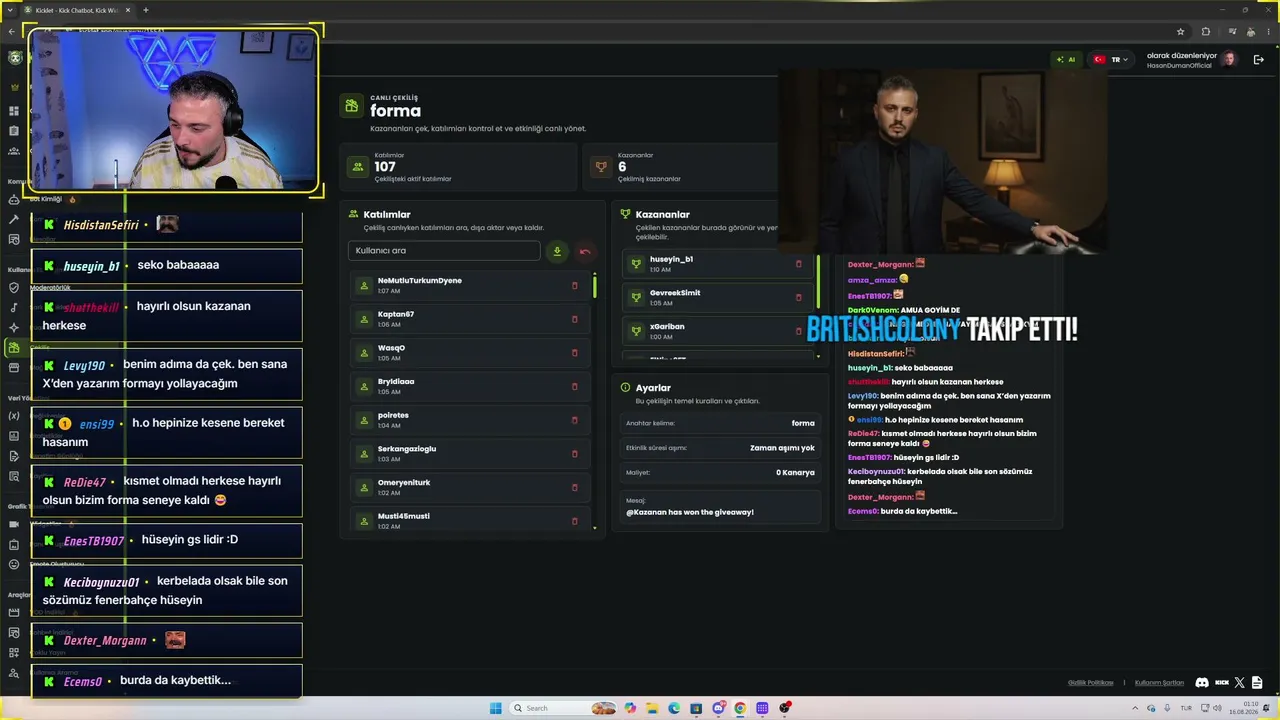Click the Katılımlar 107 stat card
This screenshot has height=720, width=1280.
tap(459, 167)
